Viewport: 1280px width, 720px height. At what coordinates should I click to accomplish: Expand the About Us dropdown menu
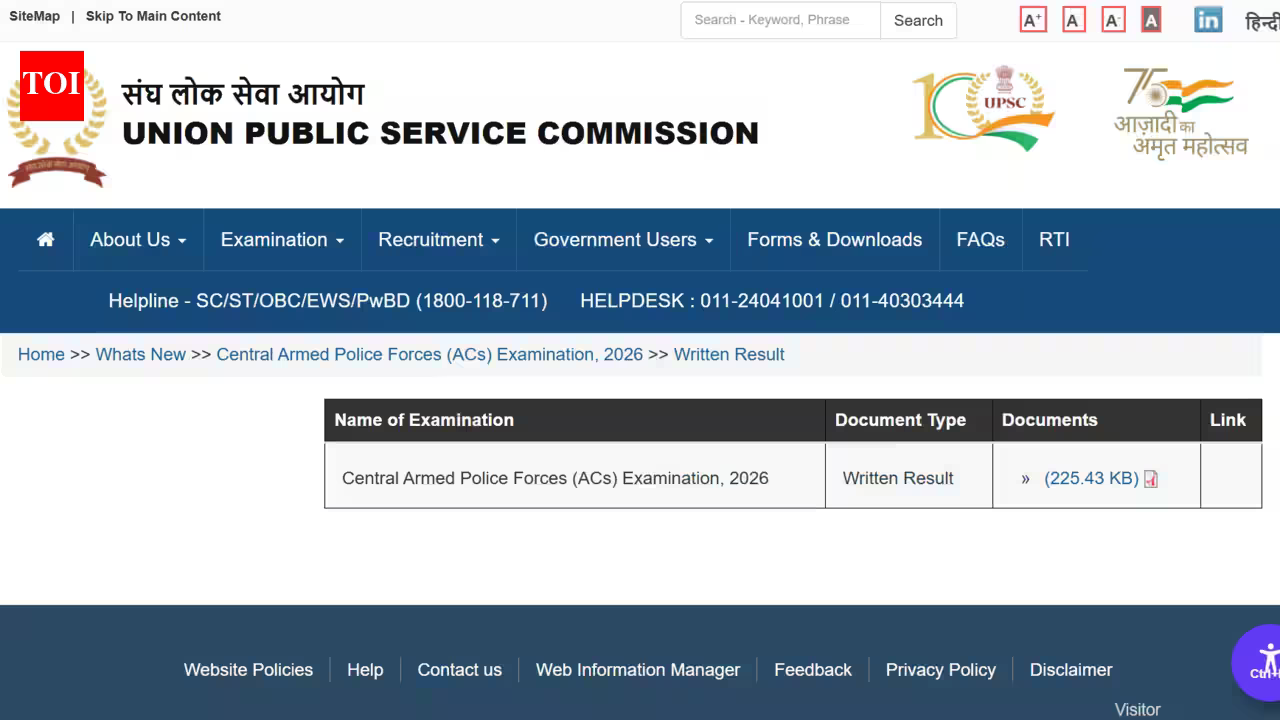138,240
